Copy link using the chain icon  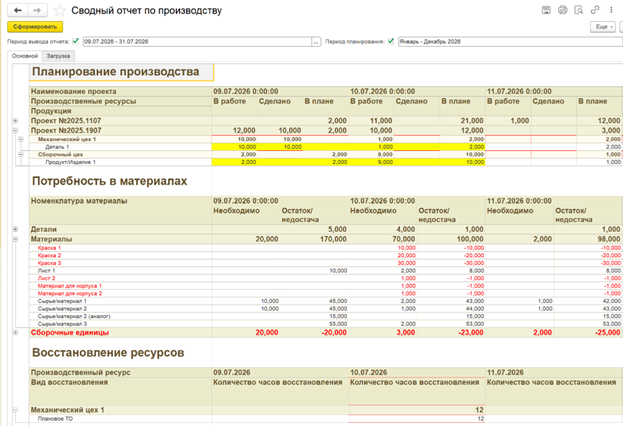(x=595, y=10)
